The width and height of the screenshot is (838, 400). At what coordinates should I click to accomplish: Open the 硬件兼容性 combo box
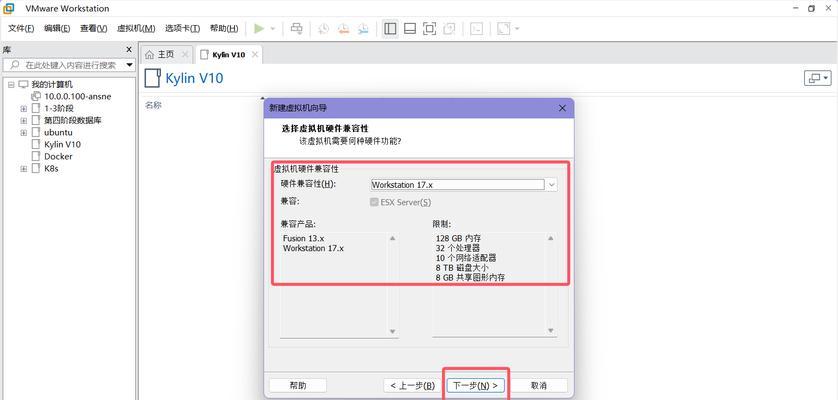click(x=464, y=184)
